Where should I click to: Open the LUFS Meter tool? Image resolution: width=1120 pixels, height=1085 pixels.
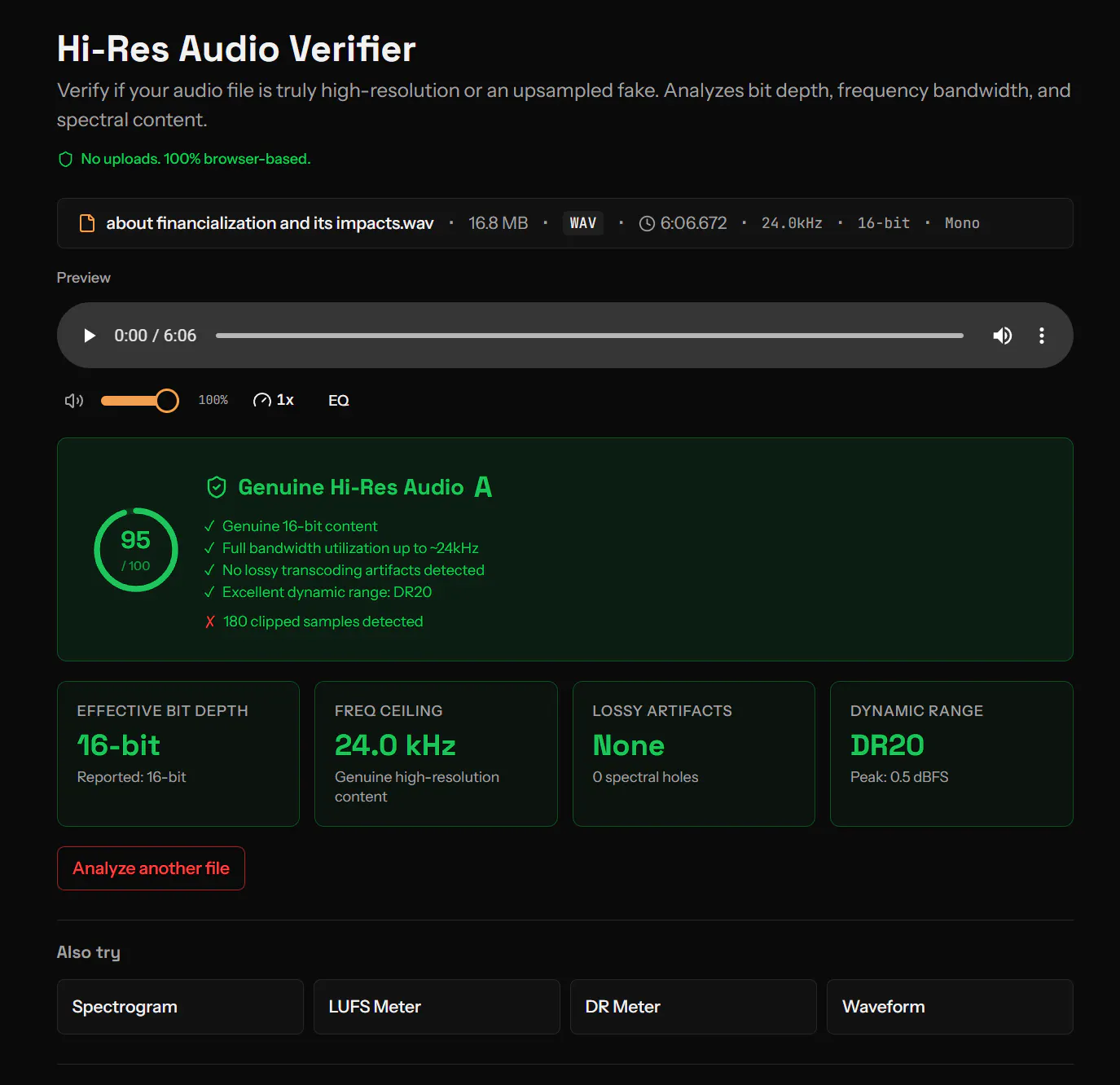tap(437, 1007)
